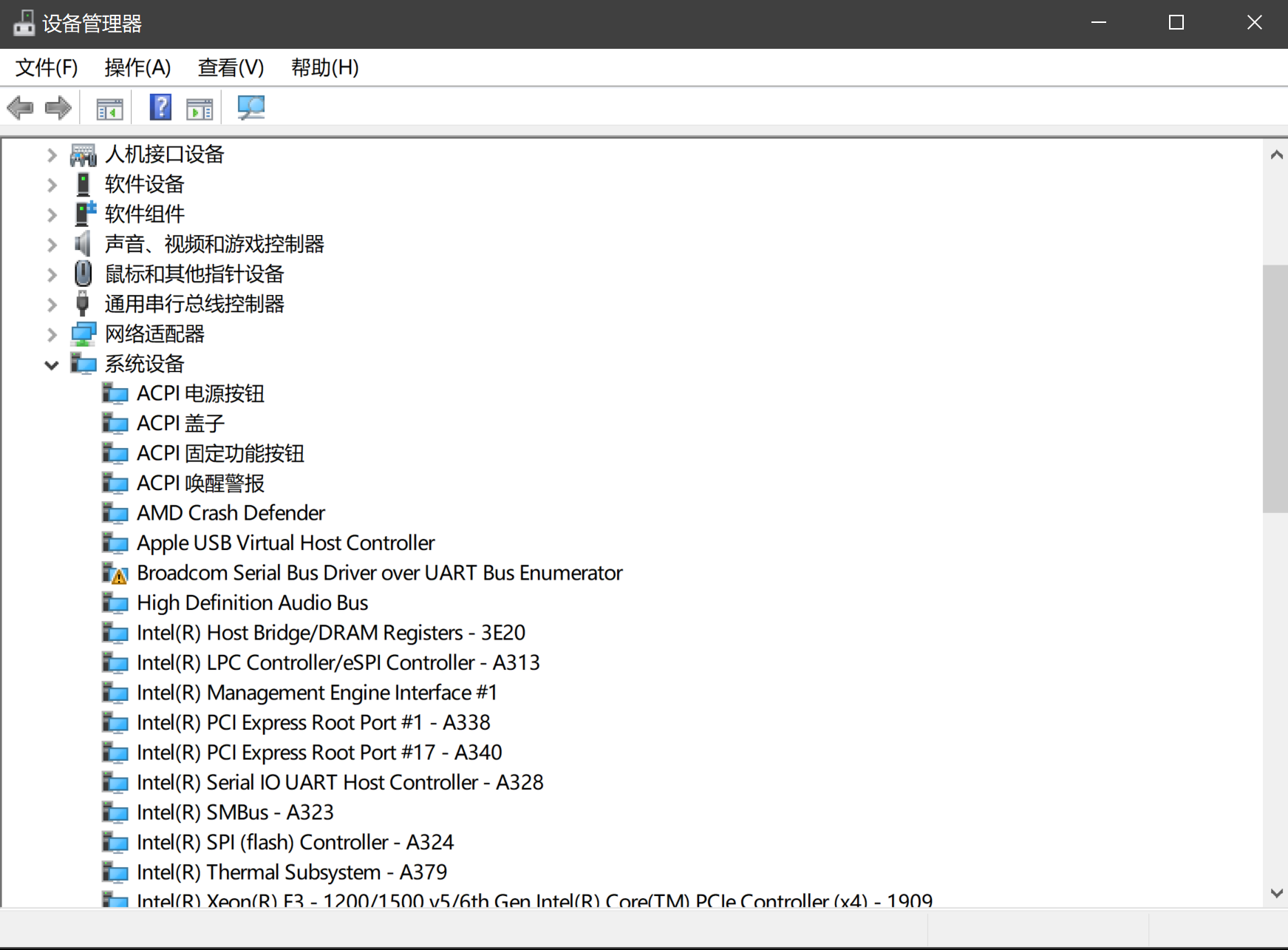Expand the 软件组件 node

[52, 215]
